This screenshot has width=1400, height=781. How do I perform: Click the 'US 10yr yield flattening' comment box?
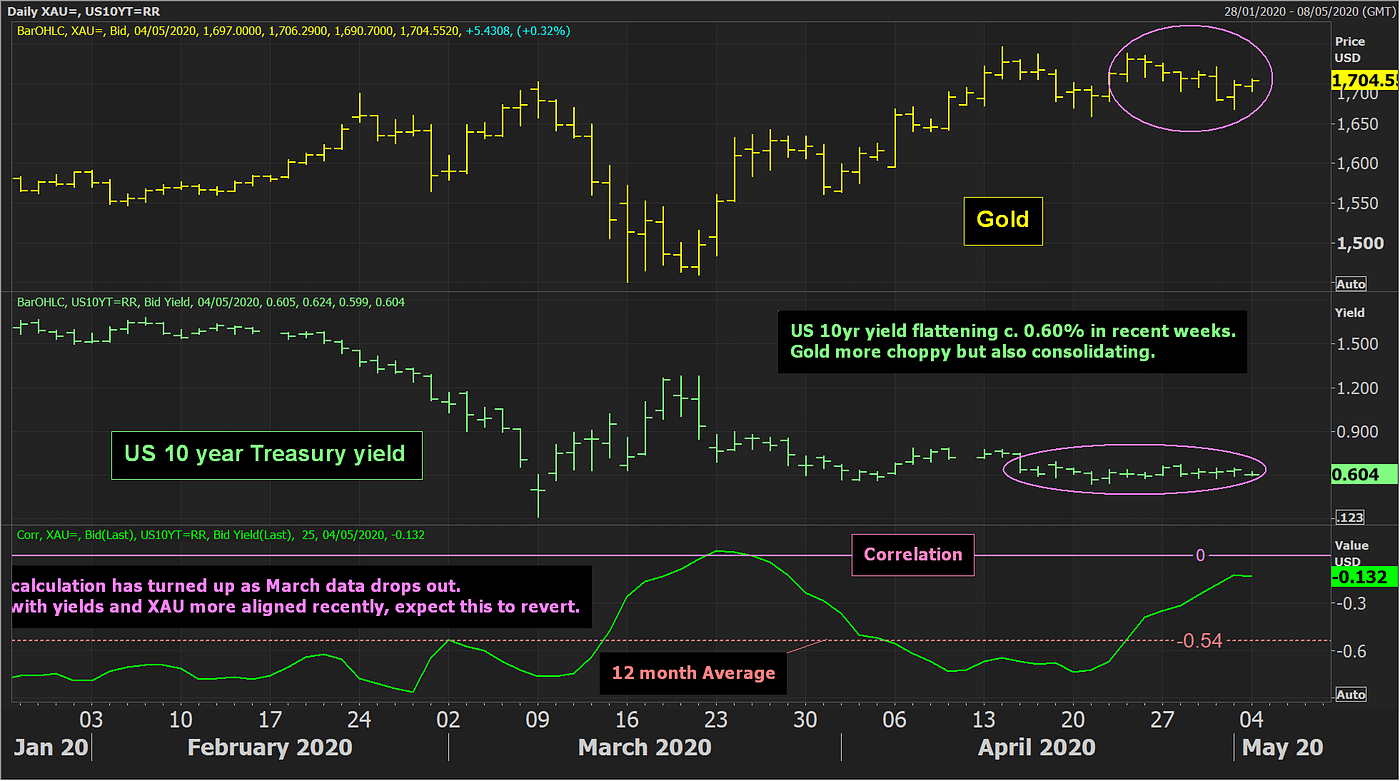(1012, 342)
